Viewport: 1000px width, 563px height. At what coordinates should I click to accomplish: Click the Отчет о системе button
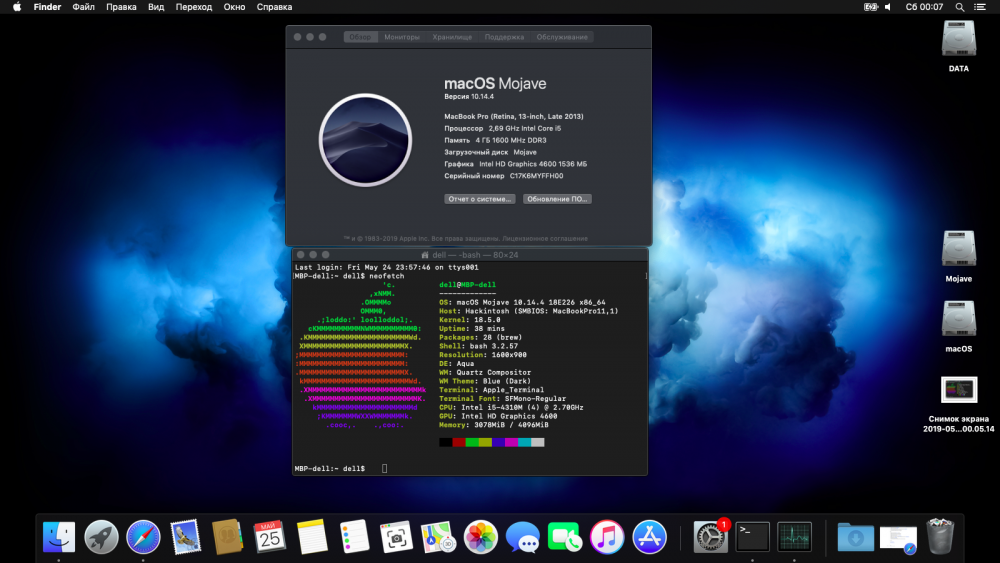click(479, 199)
